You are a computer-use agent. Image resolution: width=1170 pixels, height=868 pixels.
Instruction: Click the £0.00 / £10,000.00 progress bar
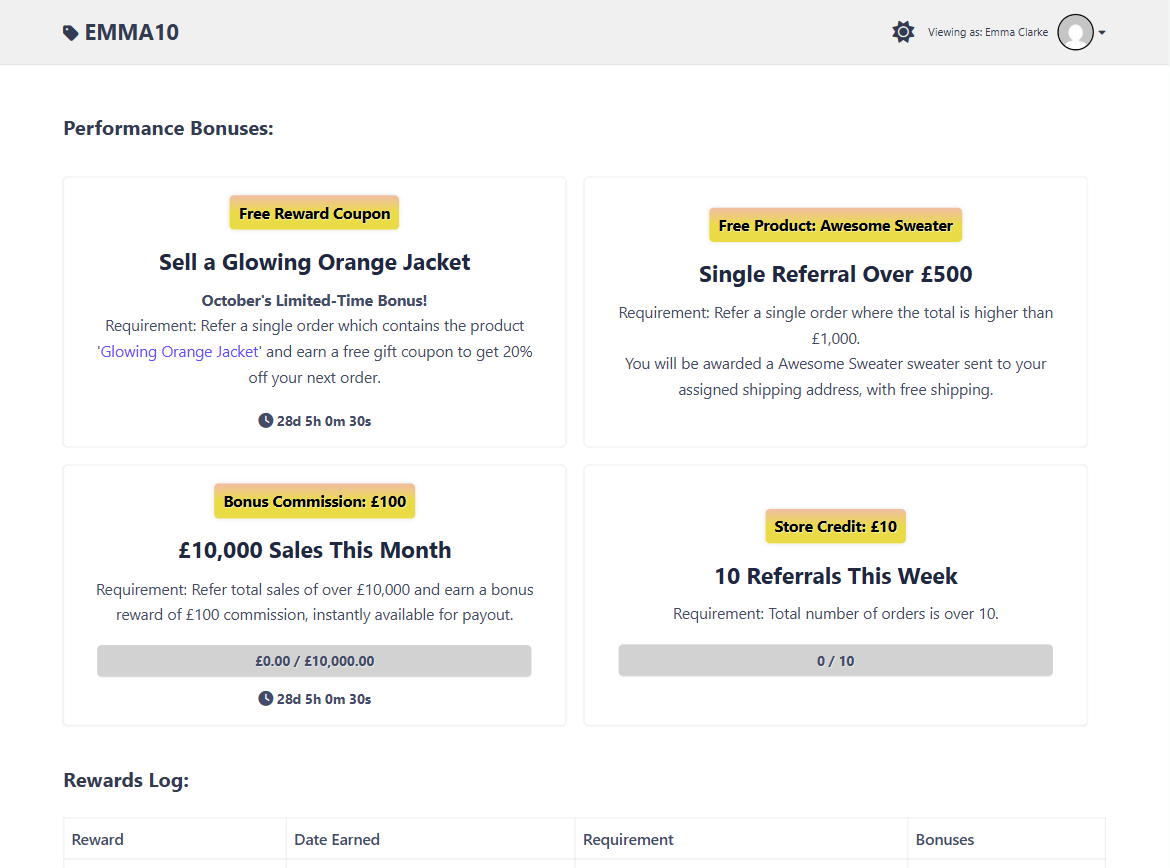314,661
